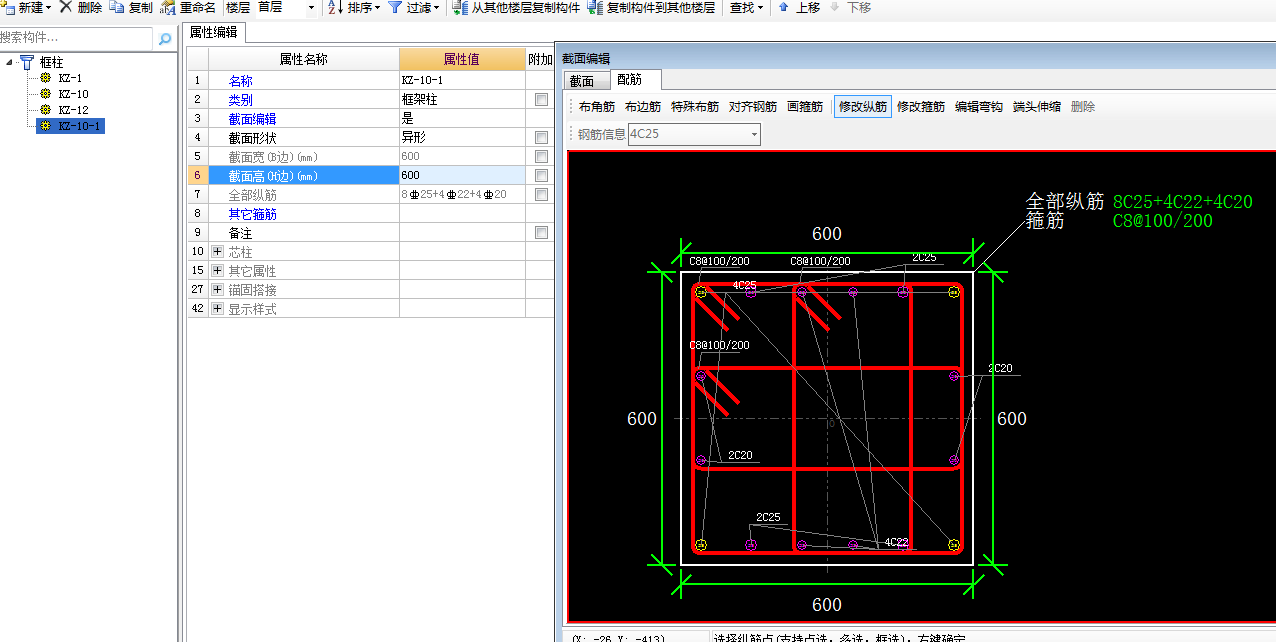Click the 重命名 rename icon
Viewport: 1276px width, 642px height.
(169, 7)
